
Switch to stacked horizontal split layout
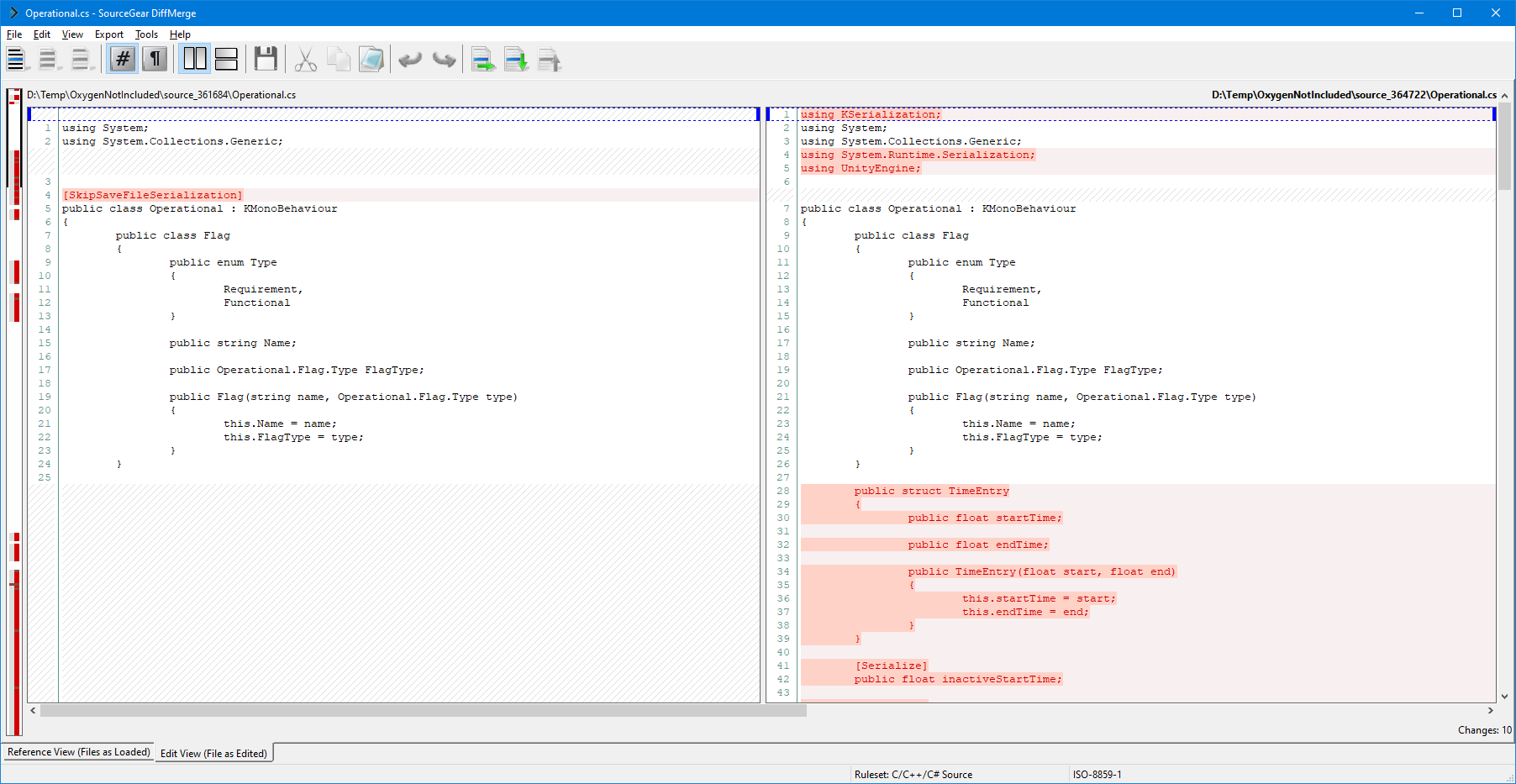coord(226,60)
